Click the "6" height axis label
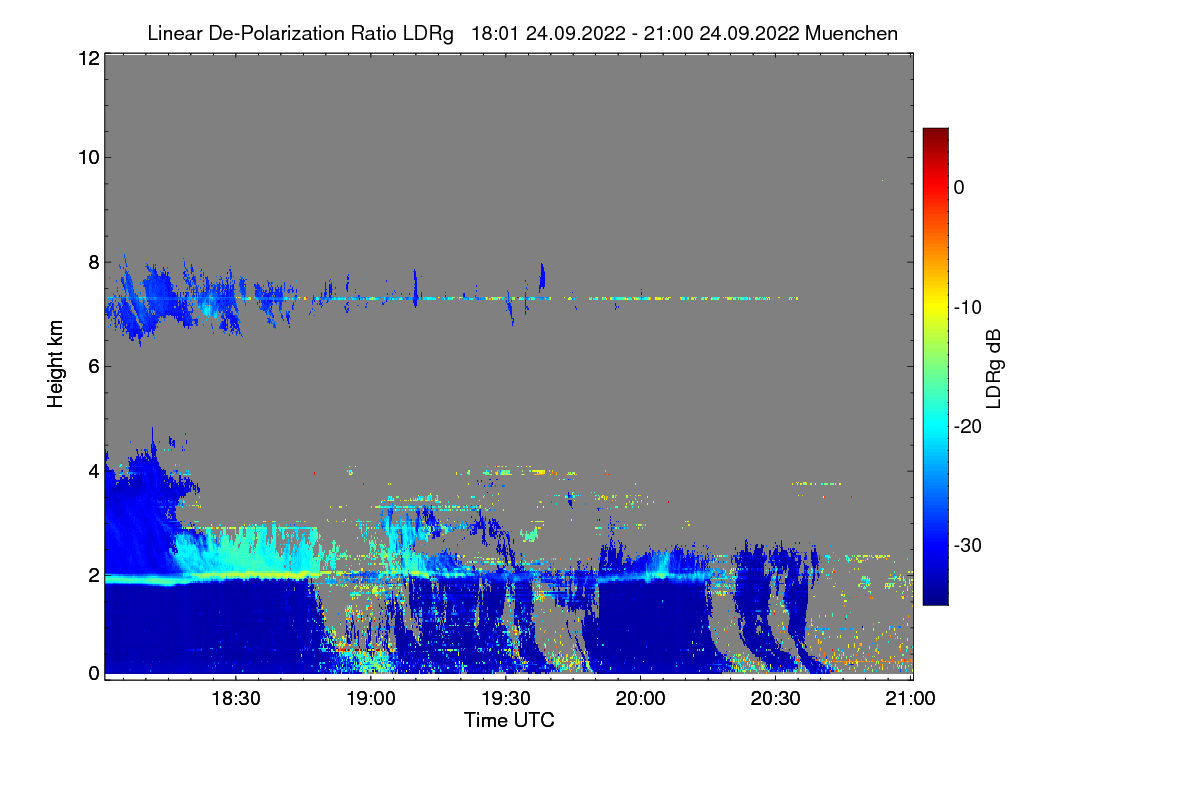 (92, 366)
